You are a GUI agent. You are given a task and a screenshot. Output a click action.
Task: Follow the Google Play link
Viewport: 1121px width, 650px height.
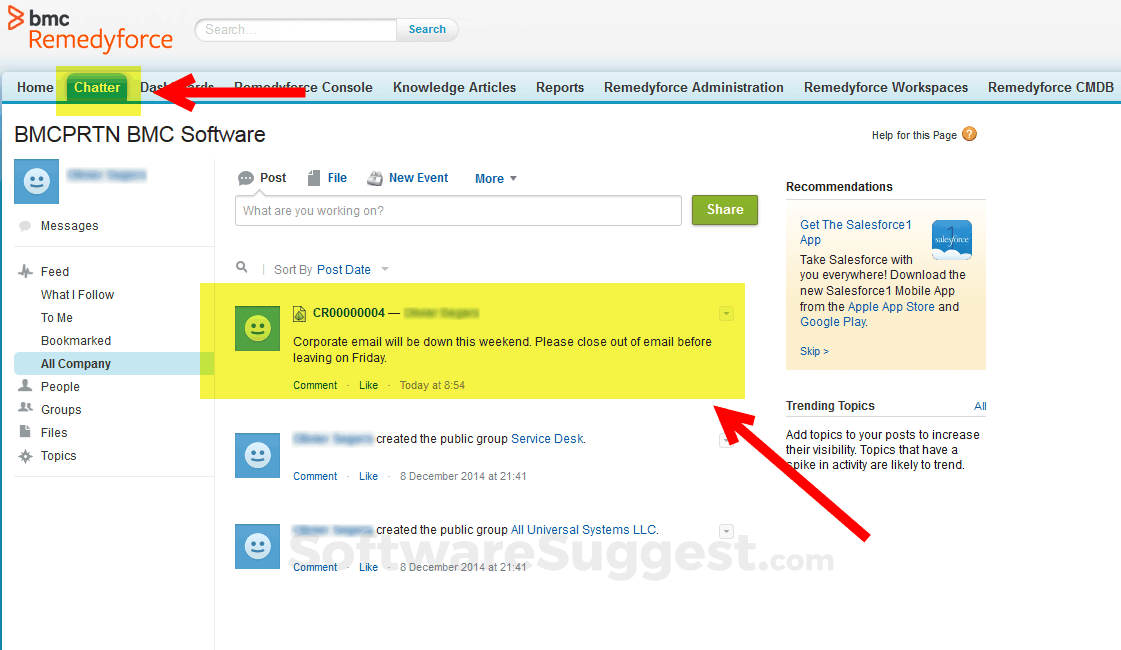(833, 322)
